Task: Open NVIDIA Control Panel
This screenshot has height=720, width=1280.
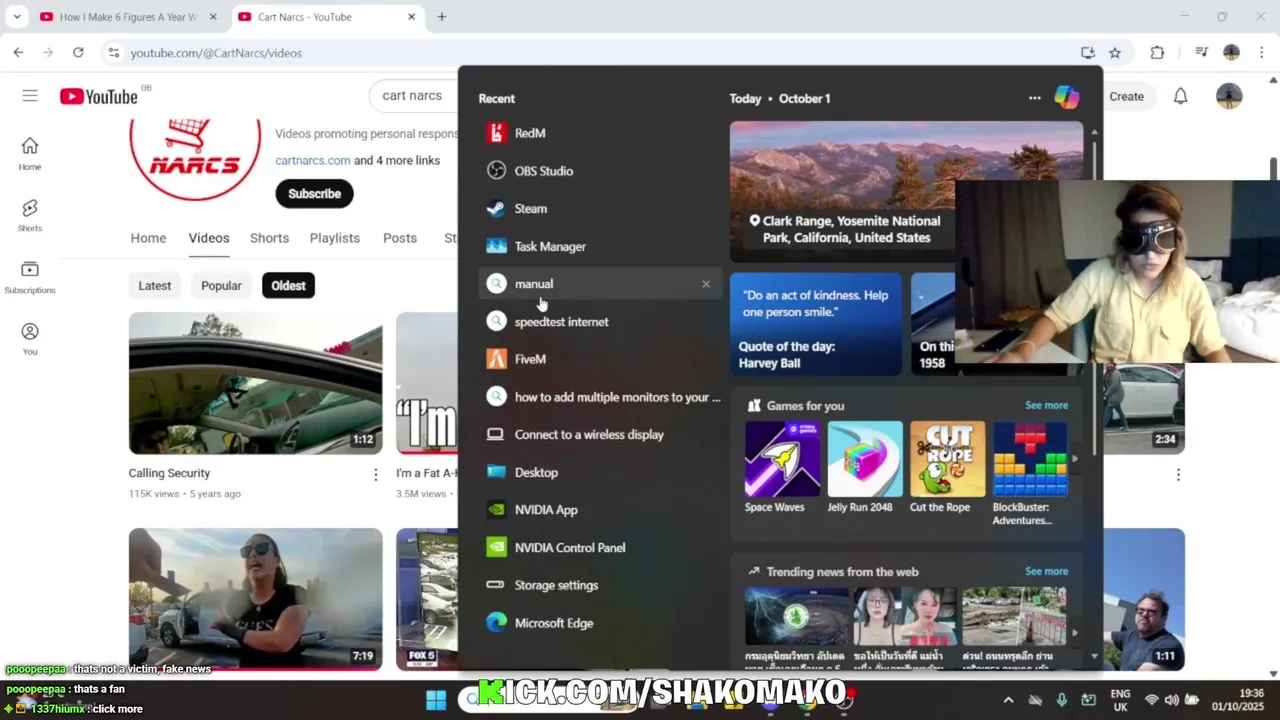Action: [600, 548]
